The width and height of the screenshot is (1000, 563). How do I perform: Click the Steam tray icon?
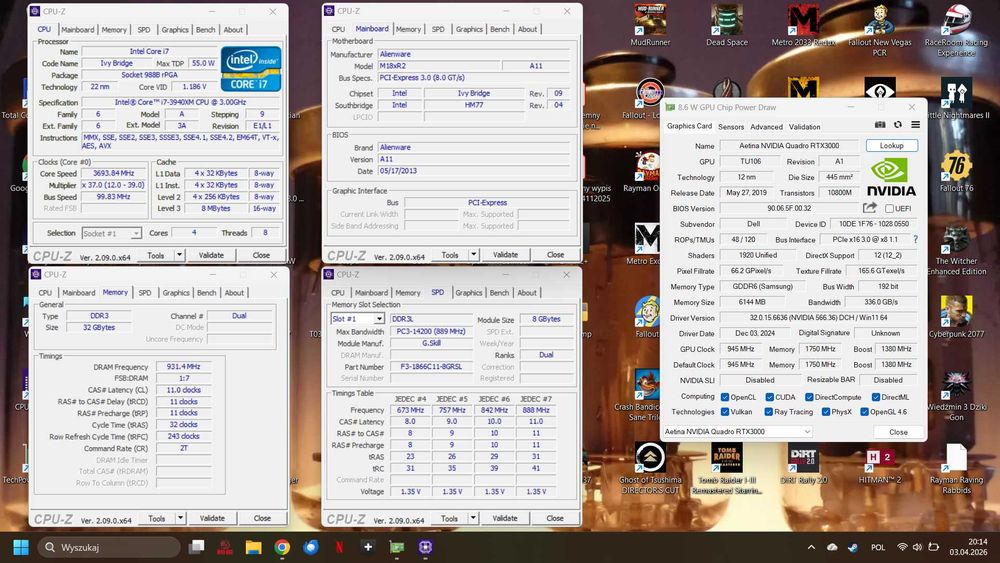pyautogui.click(x=852, y=547)
